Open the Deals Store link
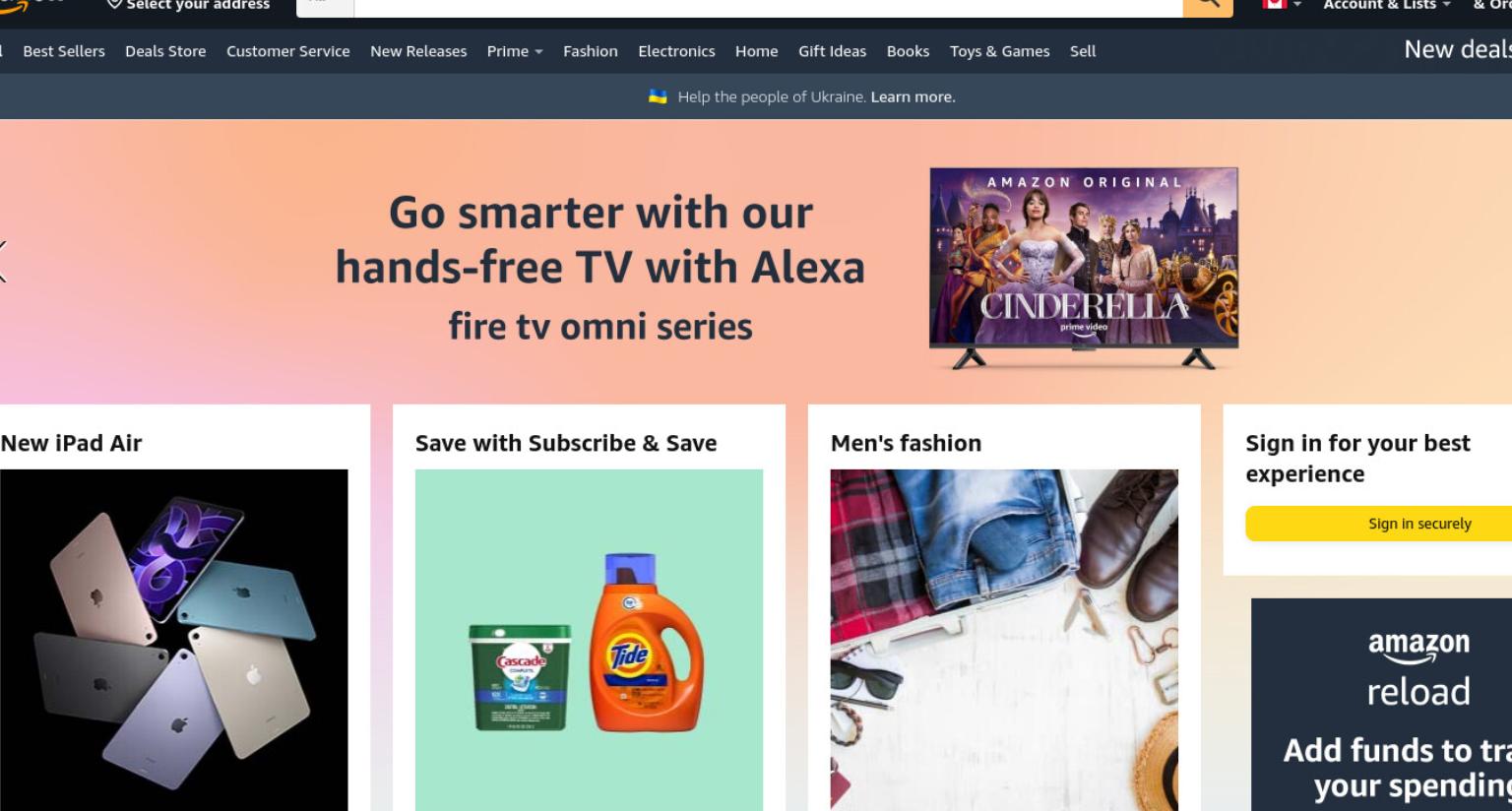 tap(165, 51)
